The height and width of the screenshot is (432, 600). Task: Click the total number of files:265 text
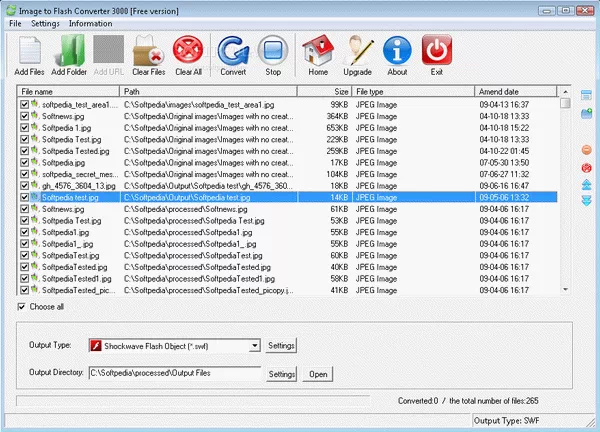pos(494,401)
